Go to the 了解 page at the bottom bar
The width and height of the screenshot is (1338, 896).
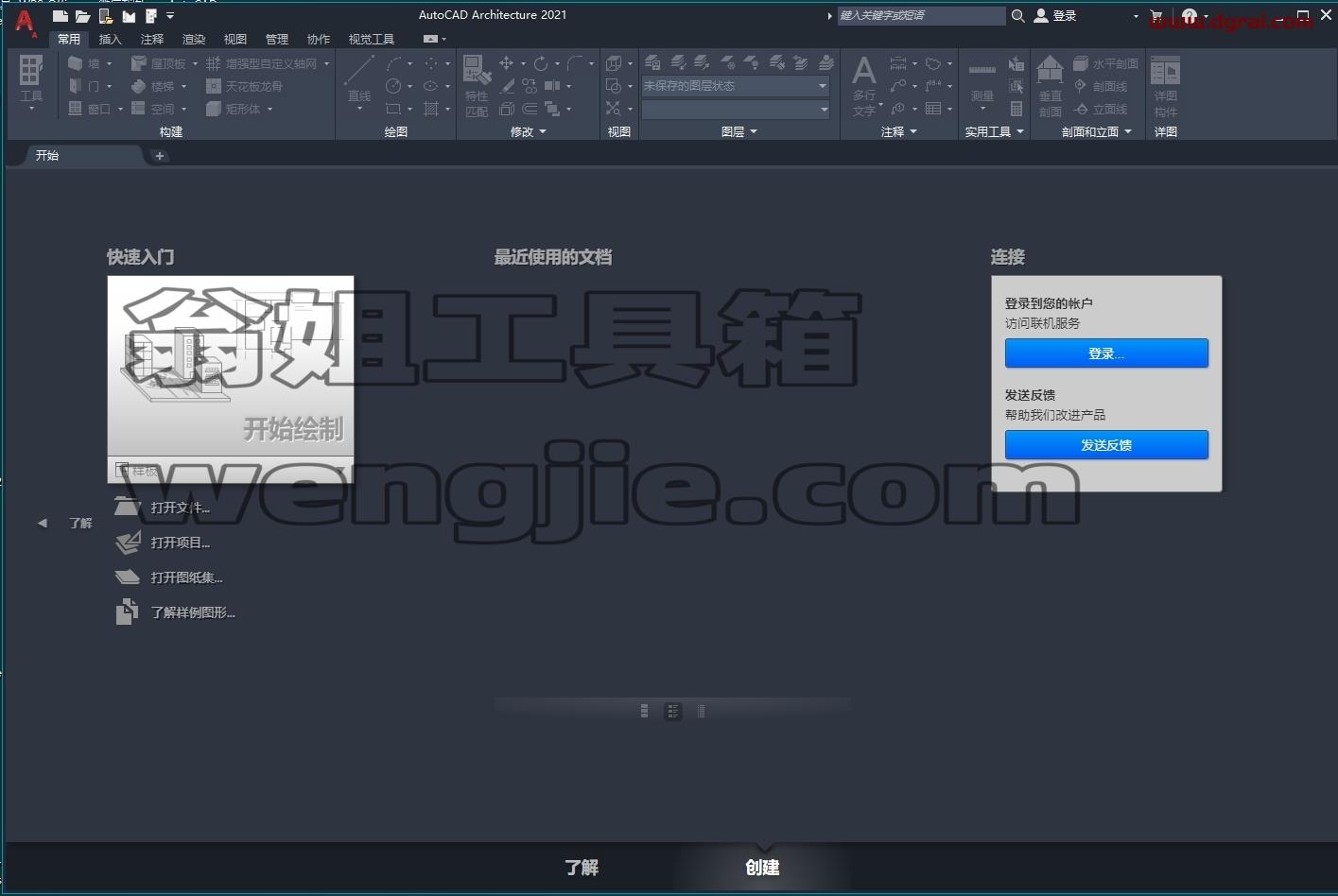coord(582,868)
